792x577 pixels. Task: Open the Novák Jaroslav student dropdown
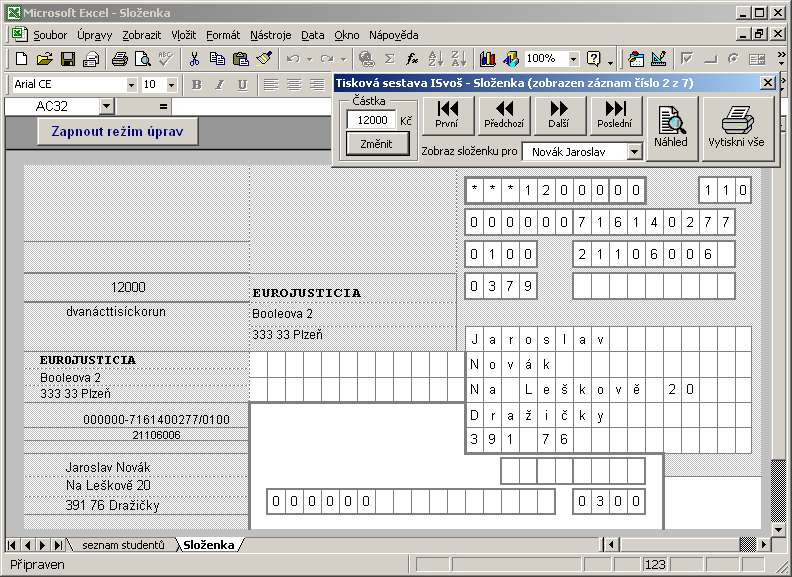634,151
